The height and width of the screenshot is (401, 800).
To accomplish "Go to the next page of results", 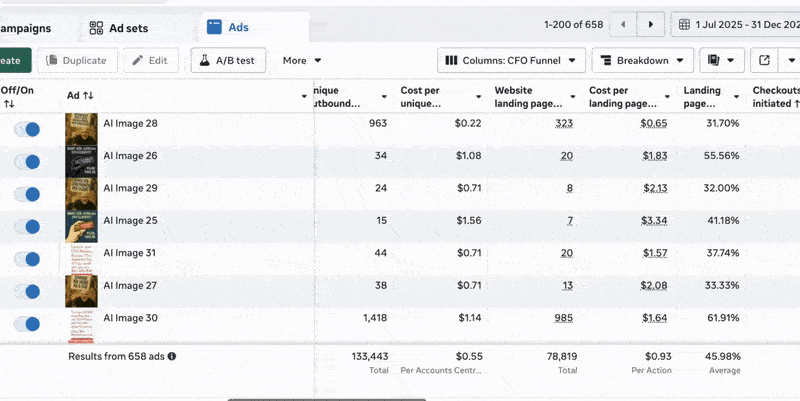I will [x=652, y=24].
